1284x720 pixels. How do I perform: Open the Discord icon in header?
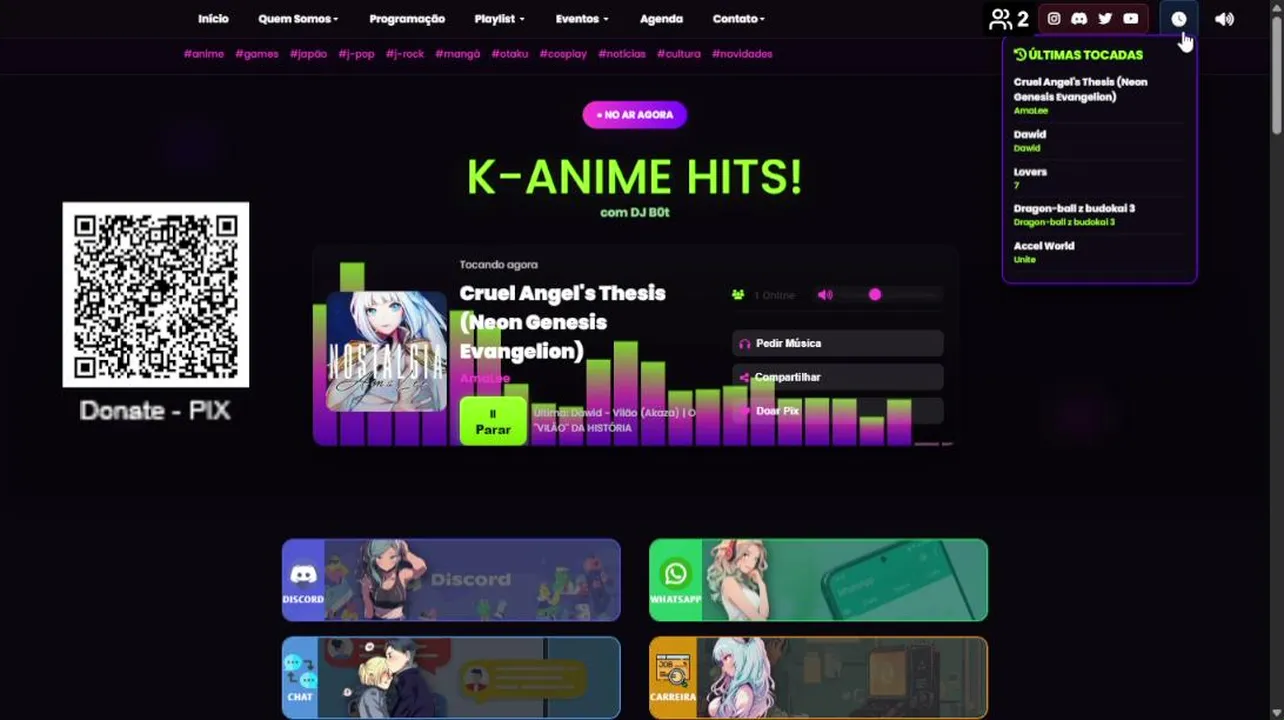tap(1079, 18)
